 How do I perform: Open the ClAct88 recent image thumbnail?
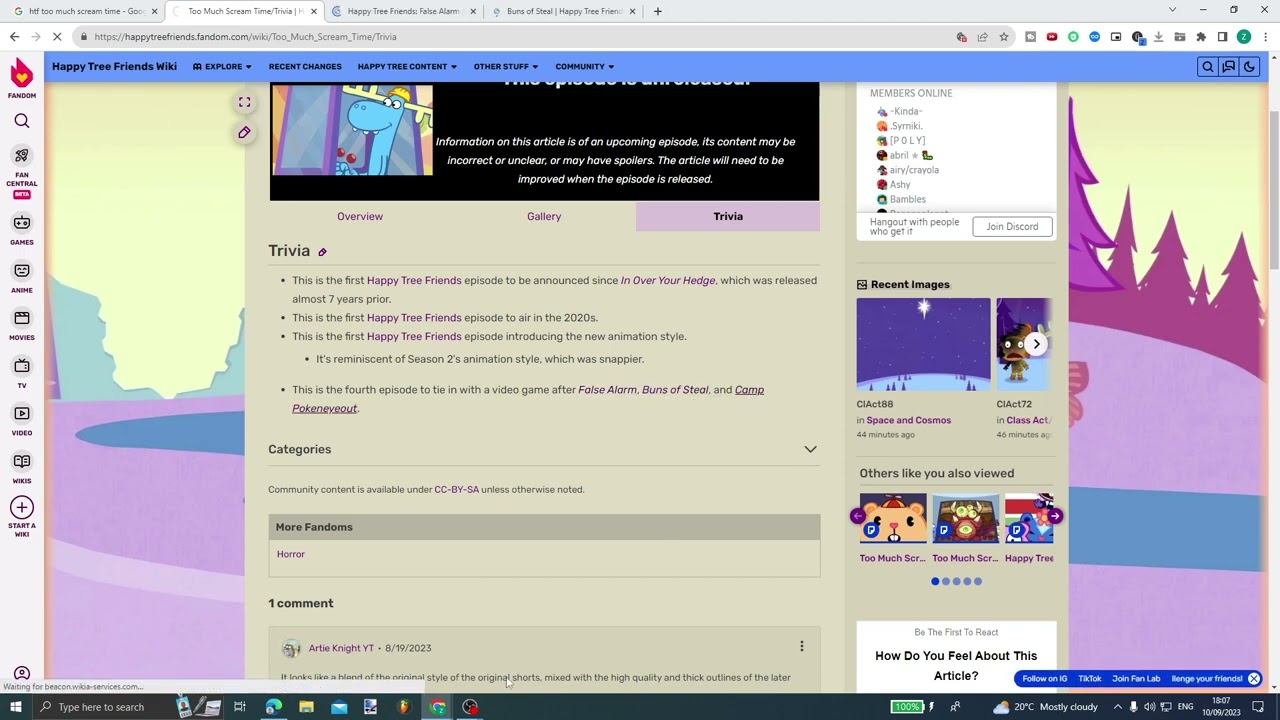(923, 344)
